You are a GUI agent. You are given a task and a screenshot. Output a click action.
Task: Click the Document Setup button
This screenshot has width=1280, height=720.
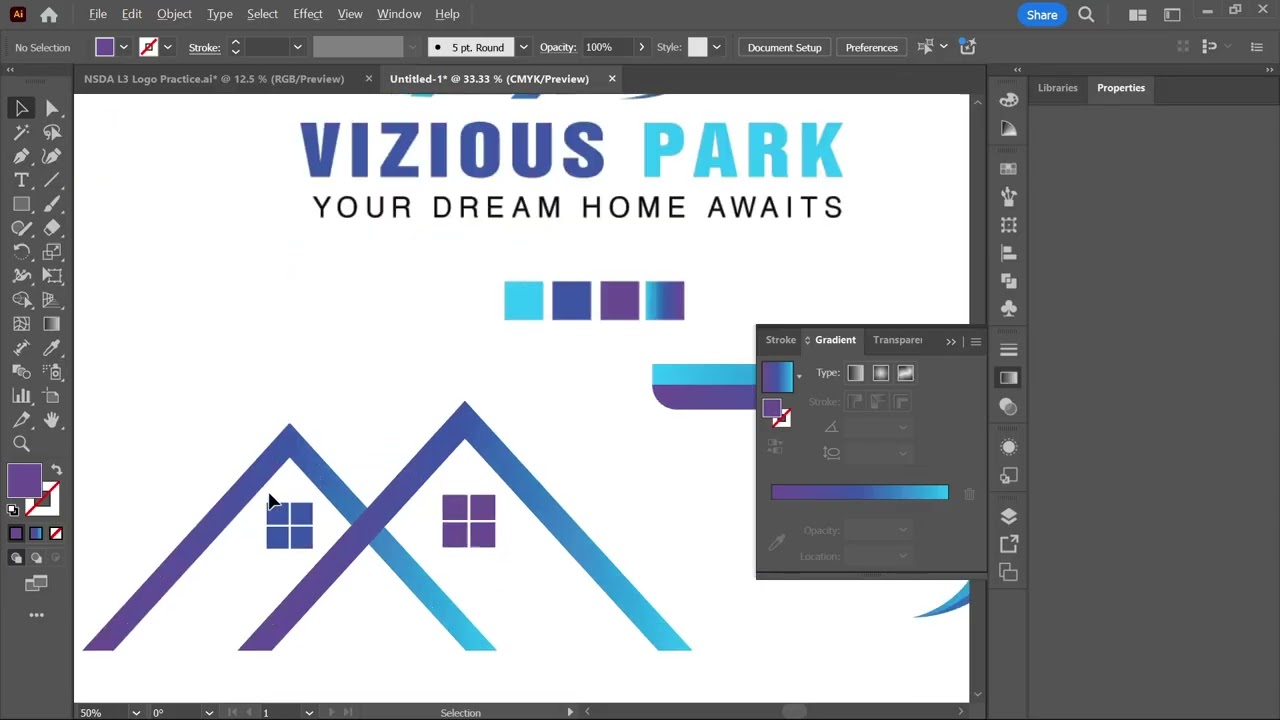coord(784,47)
